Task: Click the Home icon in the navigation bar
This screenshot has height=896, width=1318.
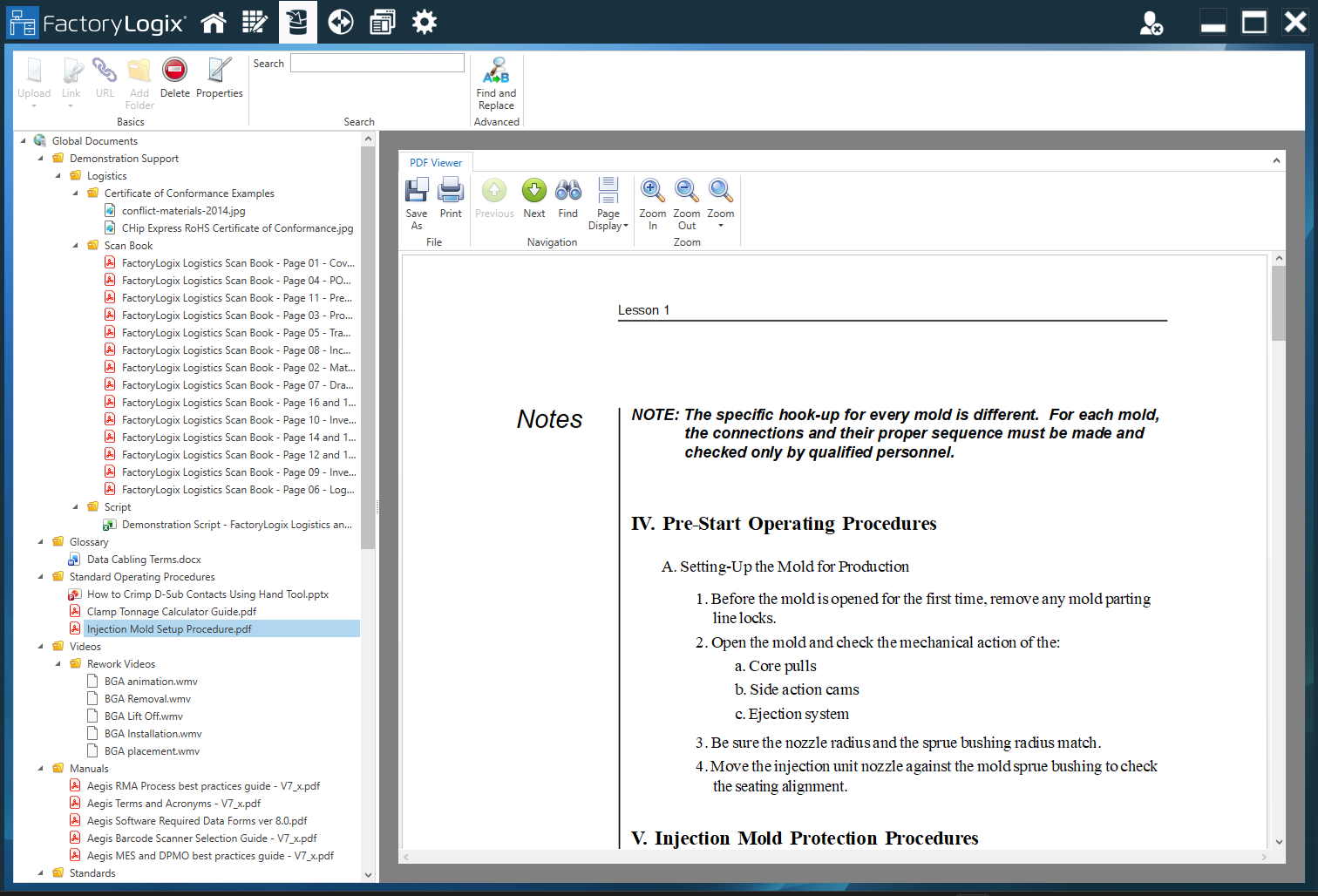Action: [214, 22]
